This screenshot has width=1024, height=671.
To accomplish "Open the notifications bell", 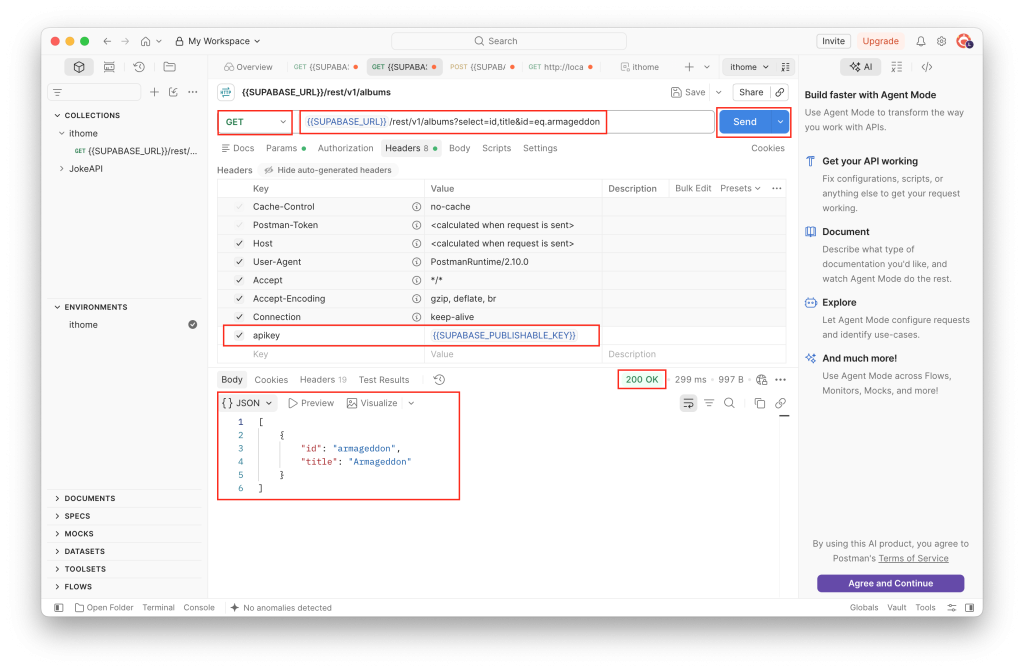I will (920, 41).
